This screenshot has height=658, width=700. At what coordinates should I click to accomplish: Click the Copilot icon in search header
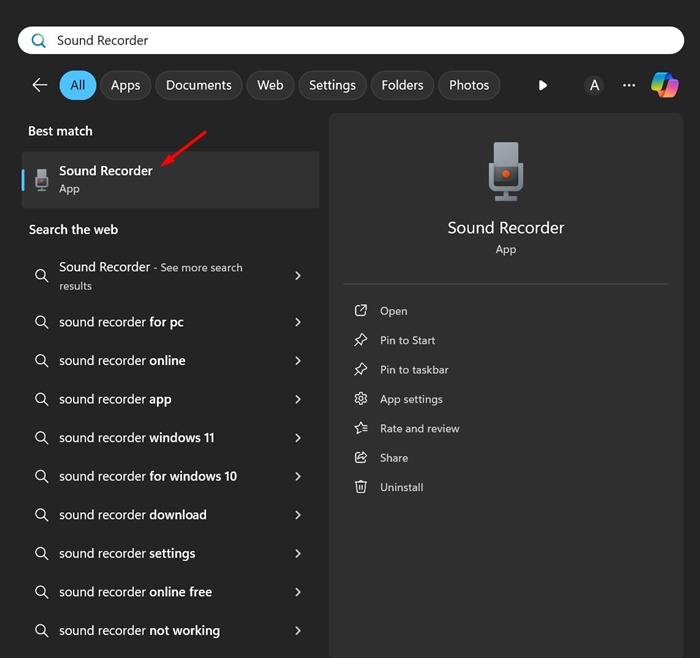[664, 85]
